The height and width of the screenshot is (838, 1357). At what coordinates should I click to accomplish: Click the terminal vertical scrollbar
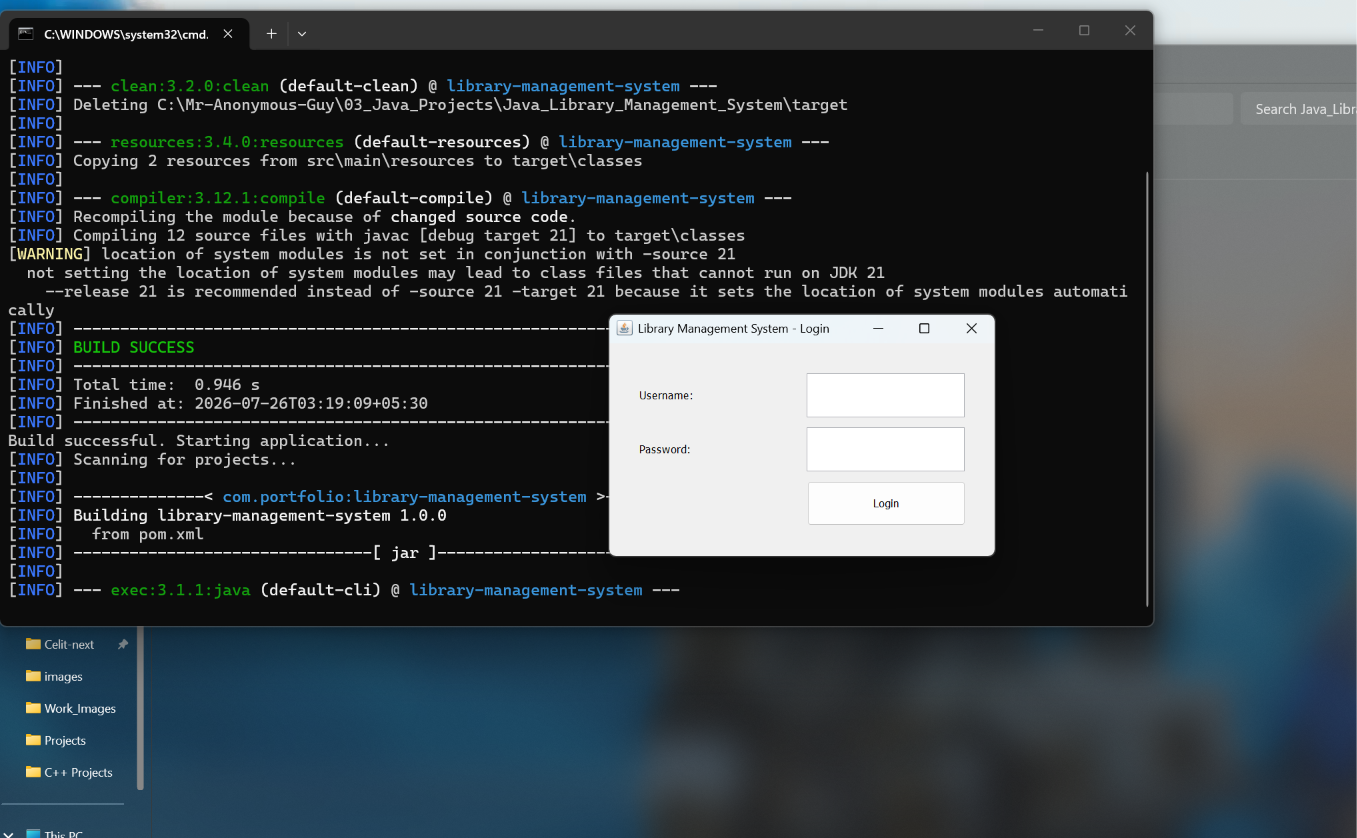click(1147, 388)
